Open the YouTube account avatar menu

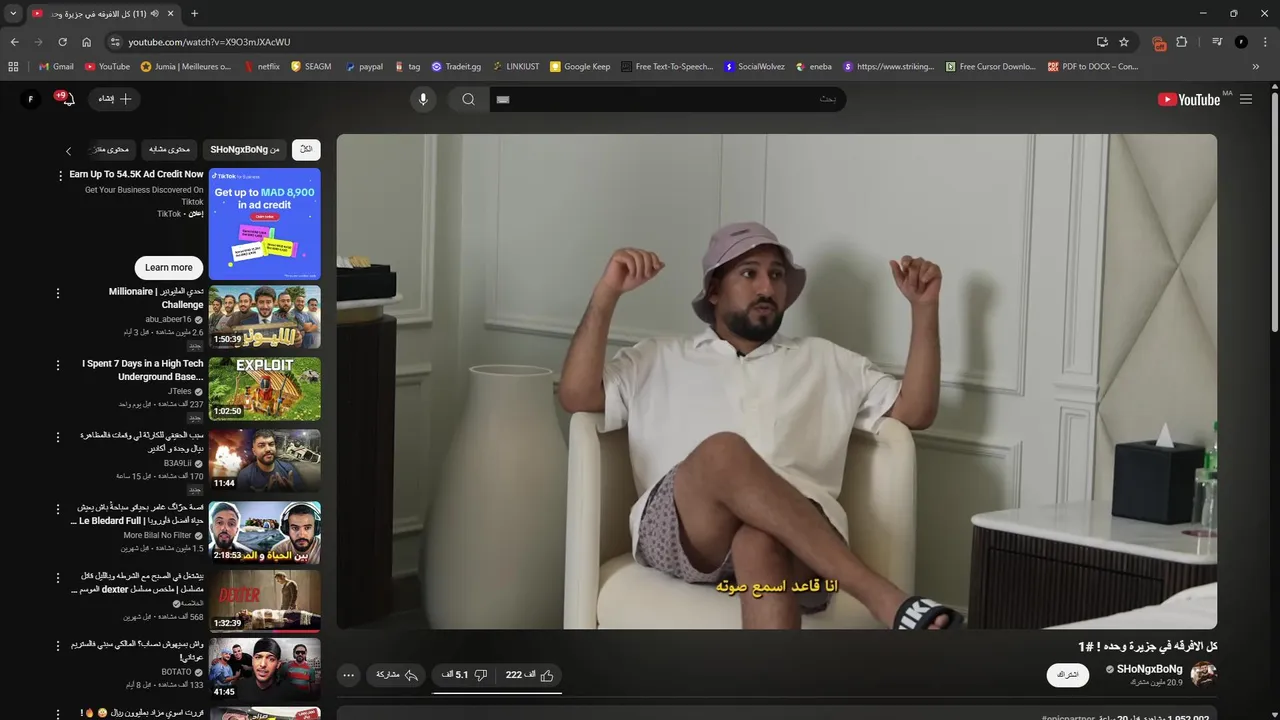click(x=31, y=99)
